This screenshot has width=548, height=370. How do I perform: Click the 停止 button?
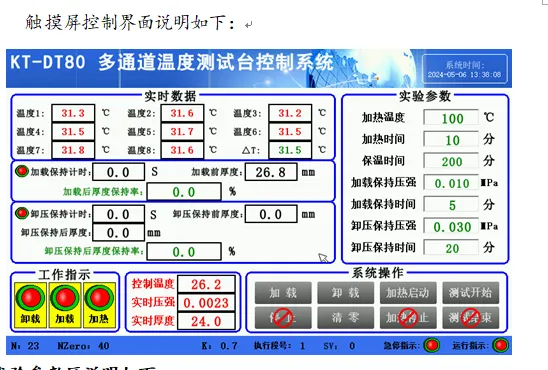coord(283,318)
